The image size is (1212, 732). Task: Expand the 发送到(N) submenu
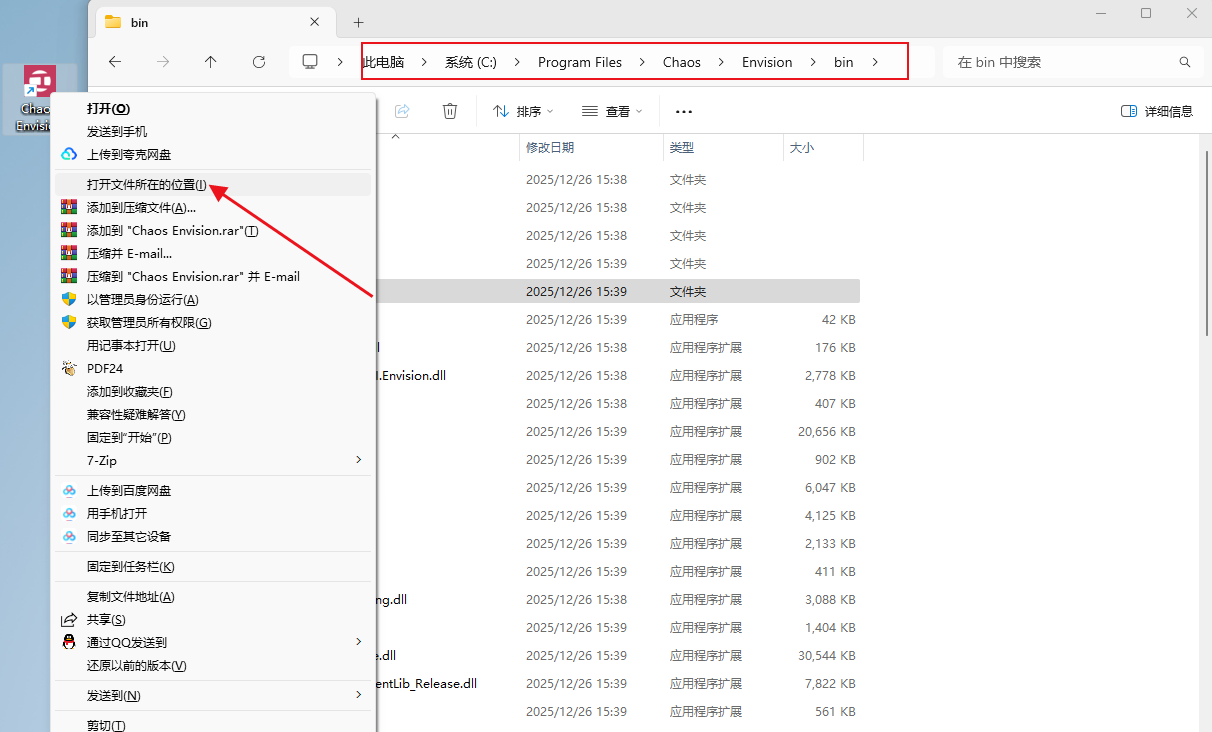tap(213, 695)
